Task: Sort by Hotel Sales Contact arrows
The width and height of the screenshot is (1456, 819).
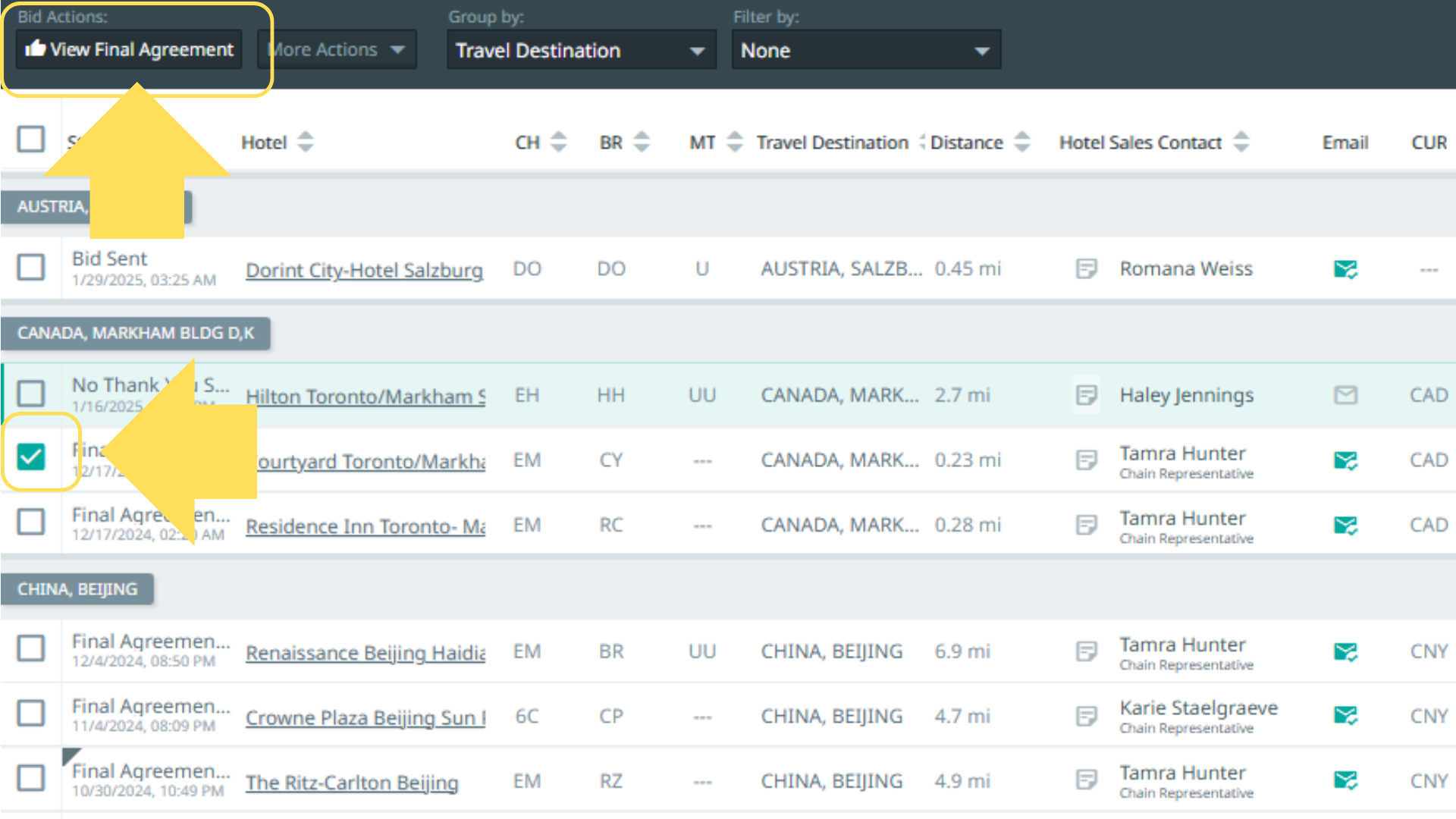Action: (1241, 142)
